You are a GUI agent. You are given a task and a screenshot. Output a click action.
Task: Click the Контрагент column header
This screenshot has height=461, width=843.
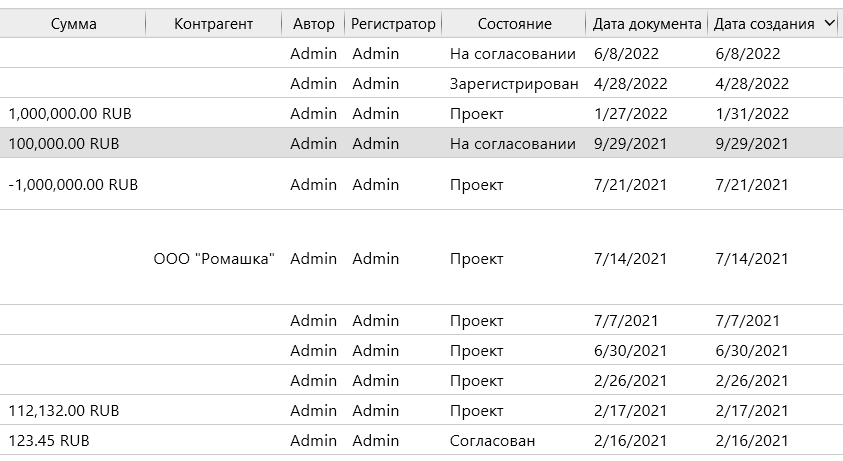[x=213, y=23]
